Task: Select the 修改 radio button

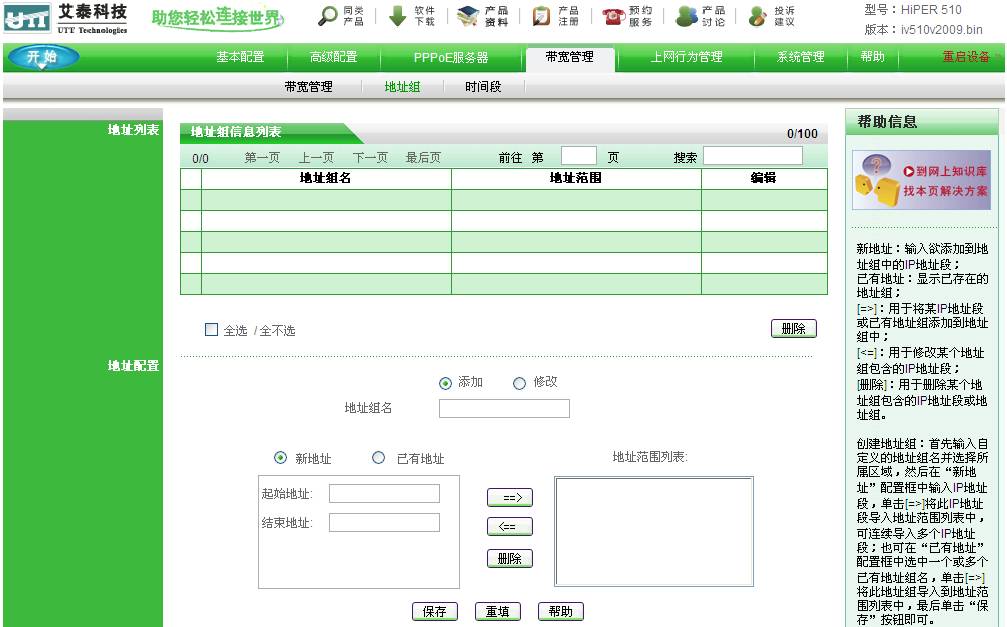Action: pyautogui.click(x=519, y=383)
